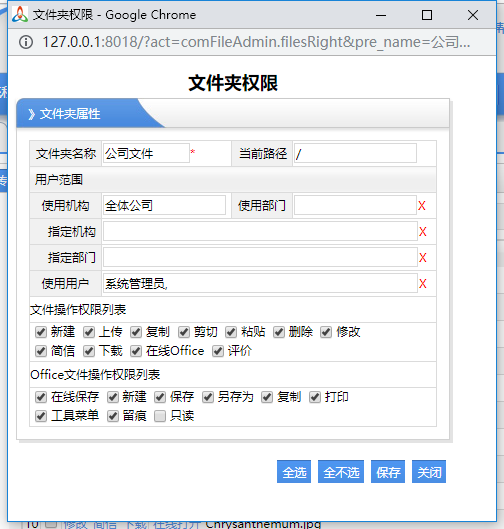Toggle the 下载 permission checkbox
504x529 pixels.
click(x=89, y=351)
